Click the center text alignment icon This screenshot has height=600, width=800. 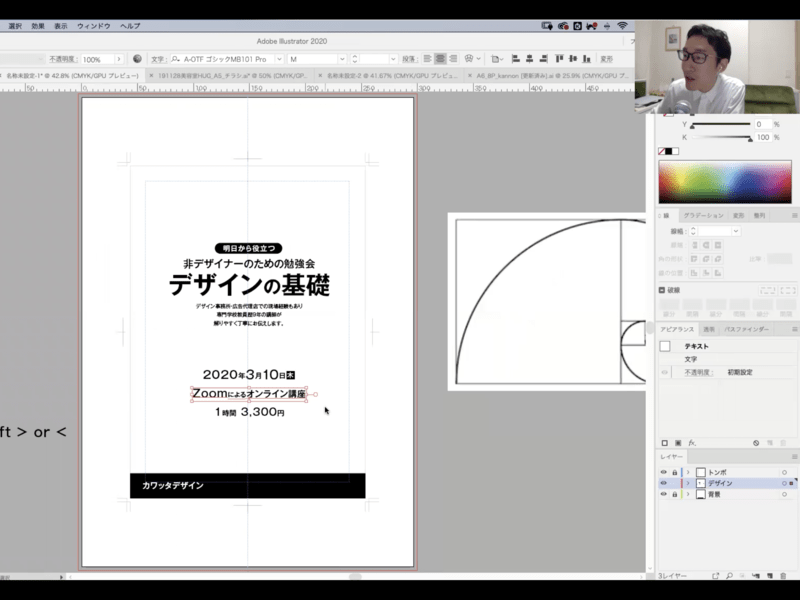point(440,59)
